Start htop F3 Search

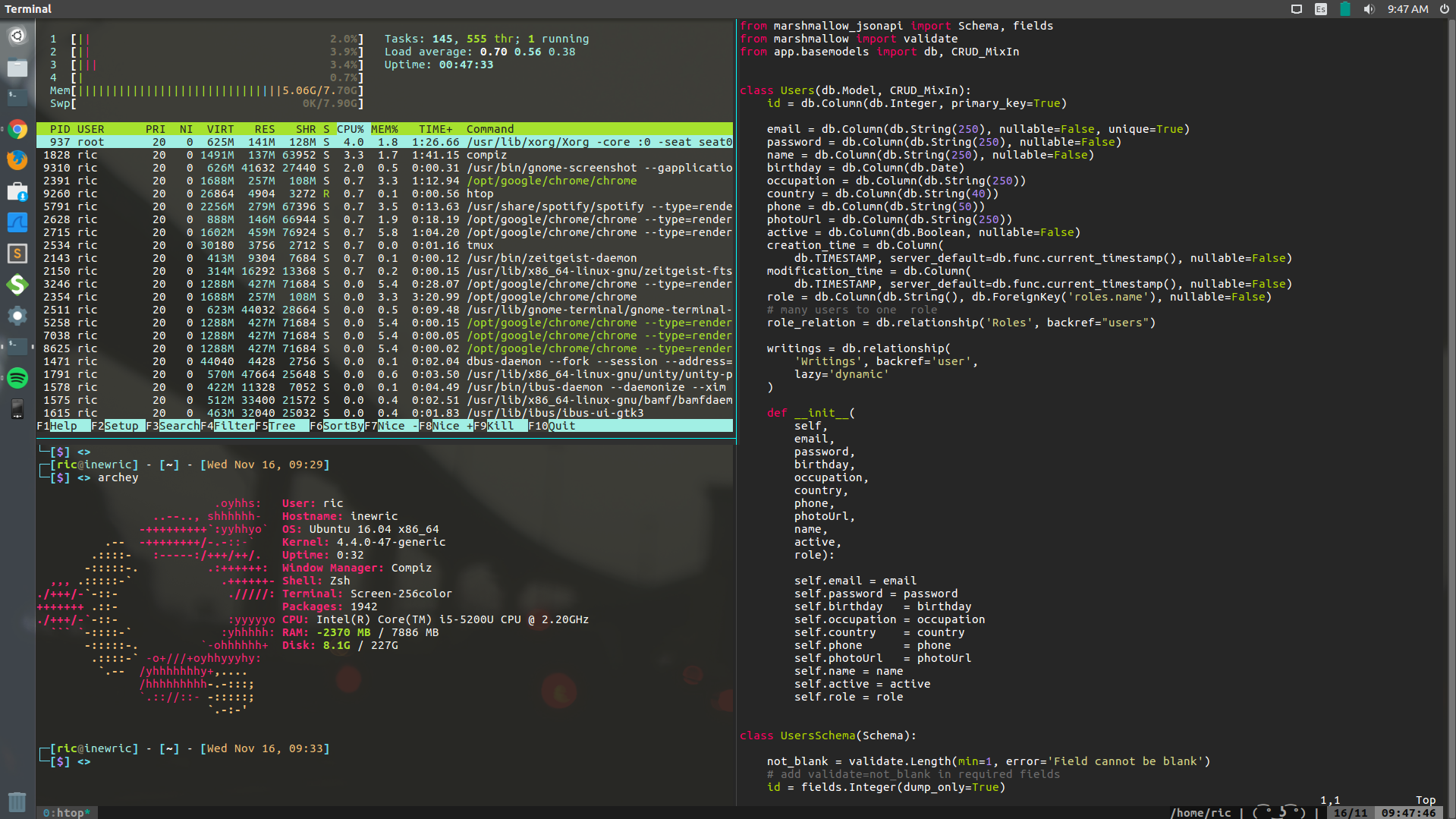point(173,426)
